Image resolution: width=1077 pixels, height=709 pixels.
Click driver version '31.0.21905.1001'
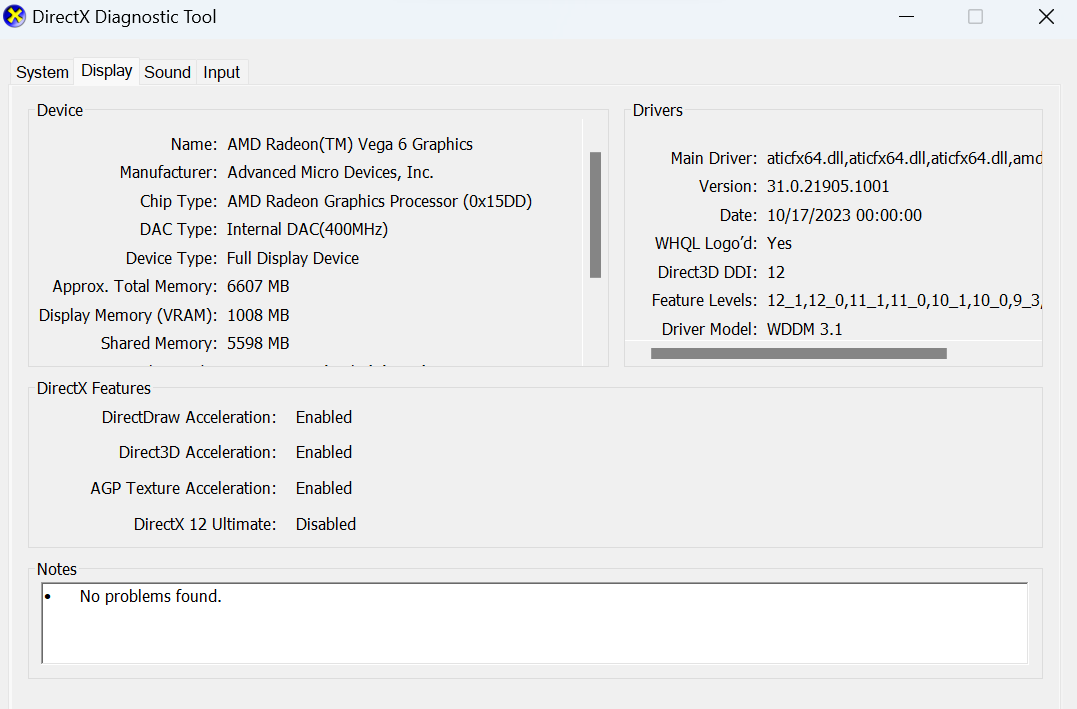pos(828,187)
